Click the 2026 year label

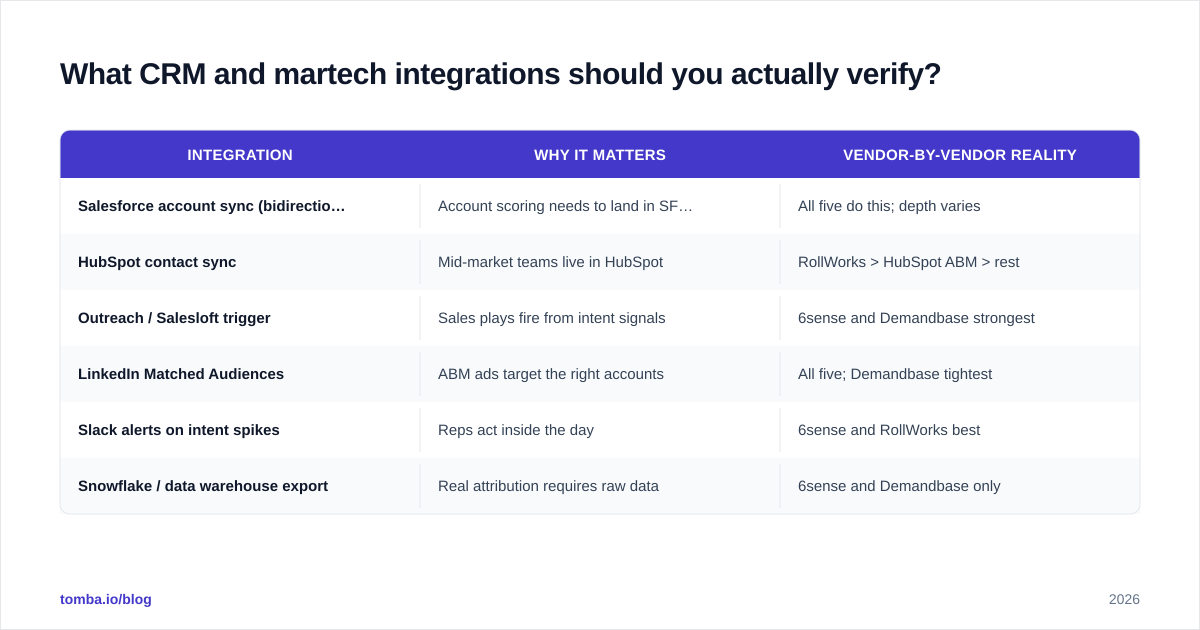point(1124,599)
